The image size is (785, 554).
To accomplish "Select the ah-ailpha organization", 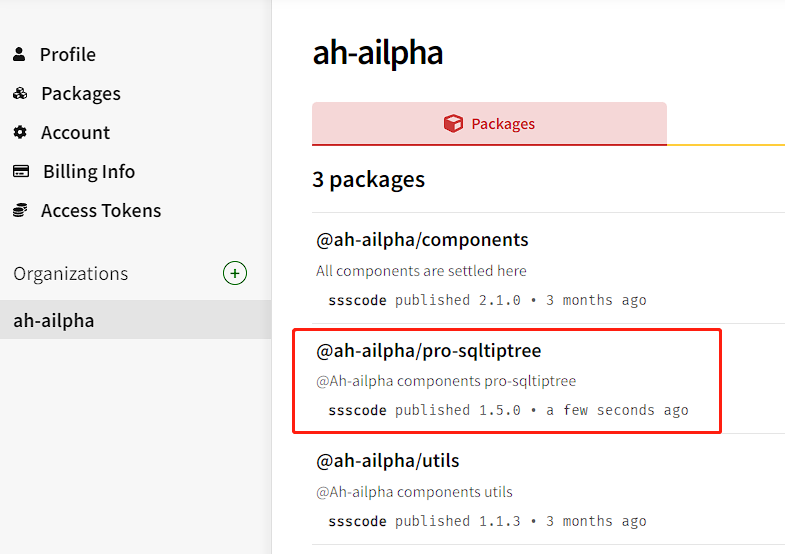I will [135, 320].
